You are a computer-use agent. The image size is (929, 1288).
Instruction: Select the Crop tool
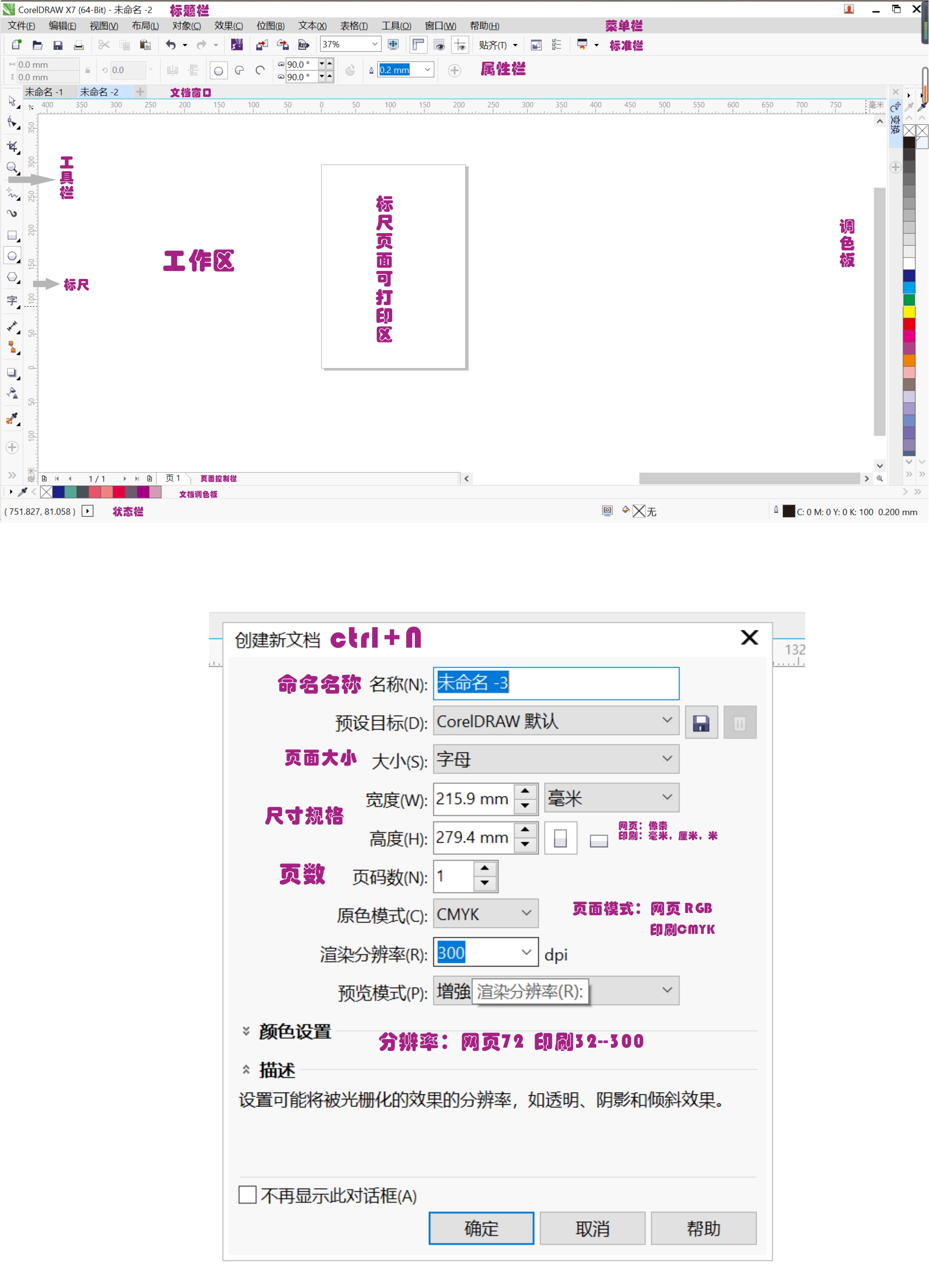tap(12, 146)
